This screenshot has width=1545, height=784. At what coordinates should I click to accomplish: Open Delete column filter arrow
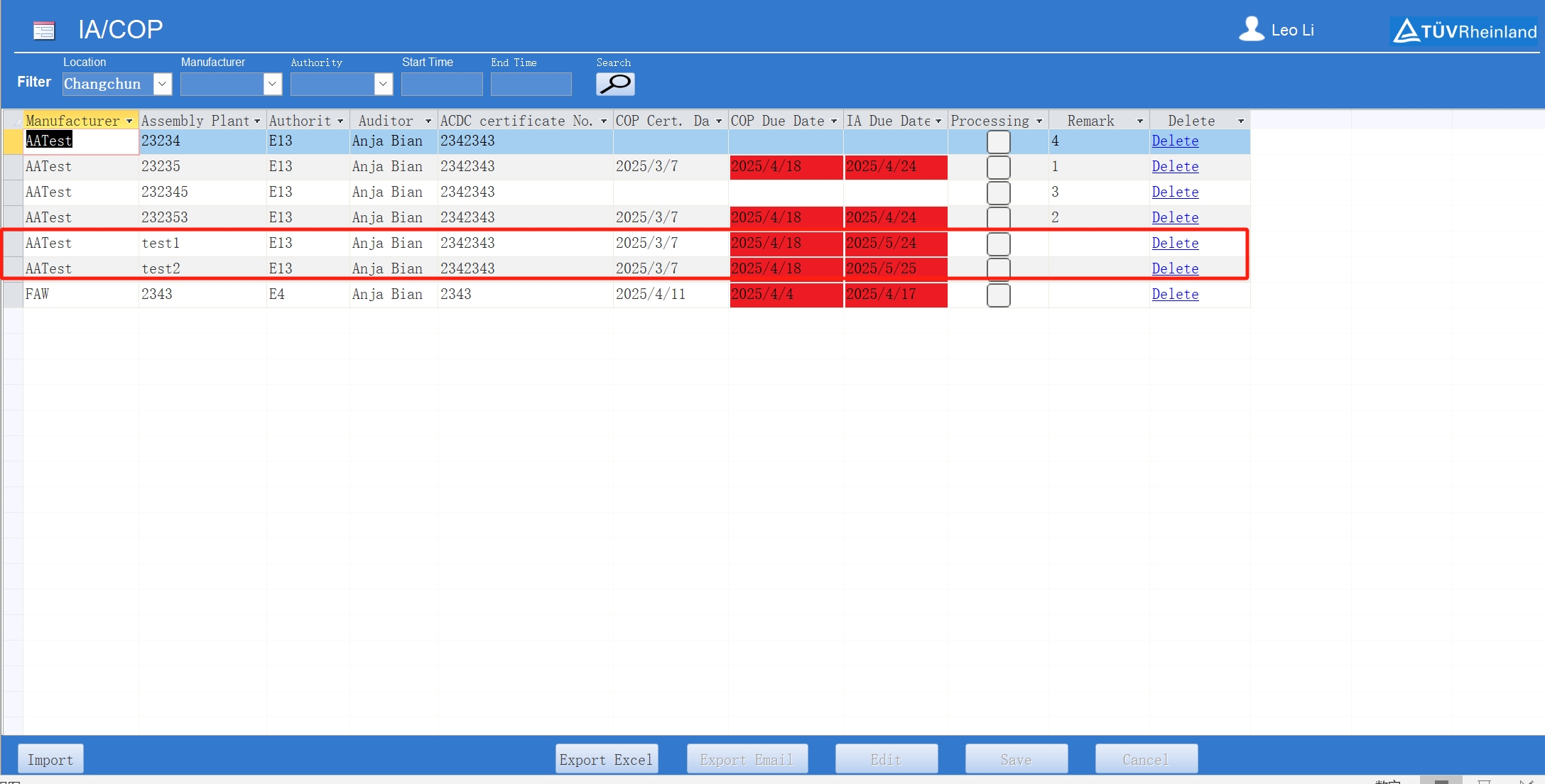[x=1241, y=121]
